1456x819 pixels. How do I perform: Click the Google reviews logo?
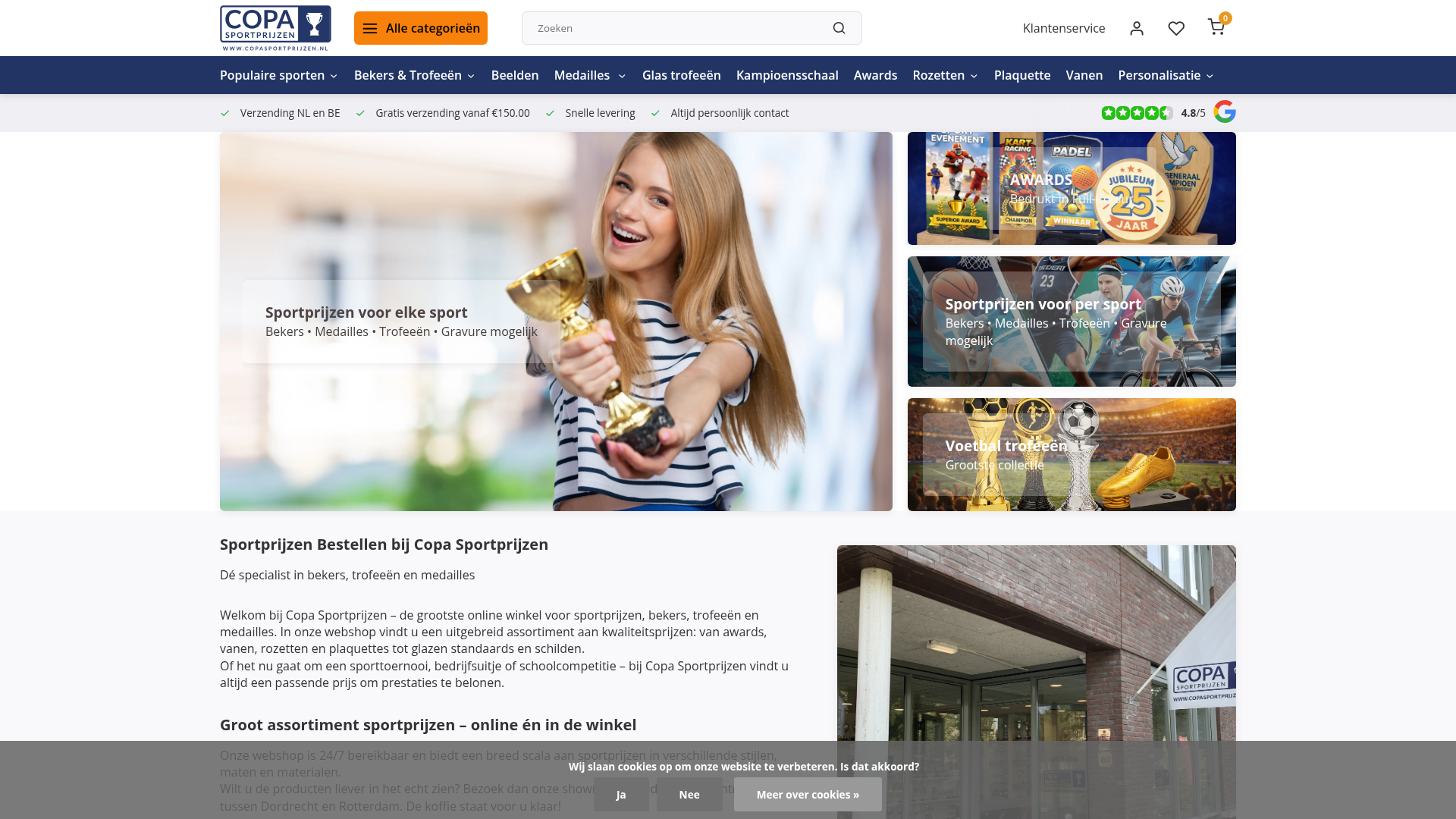[1225, 111]
